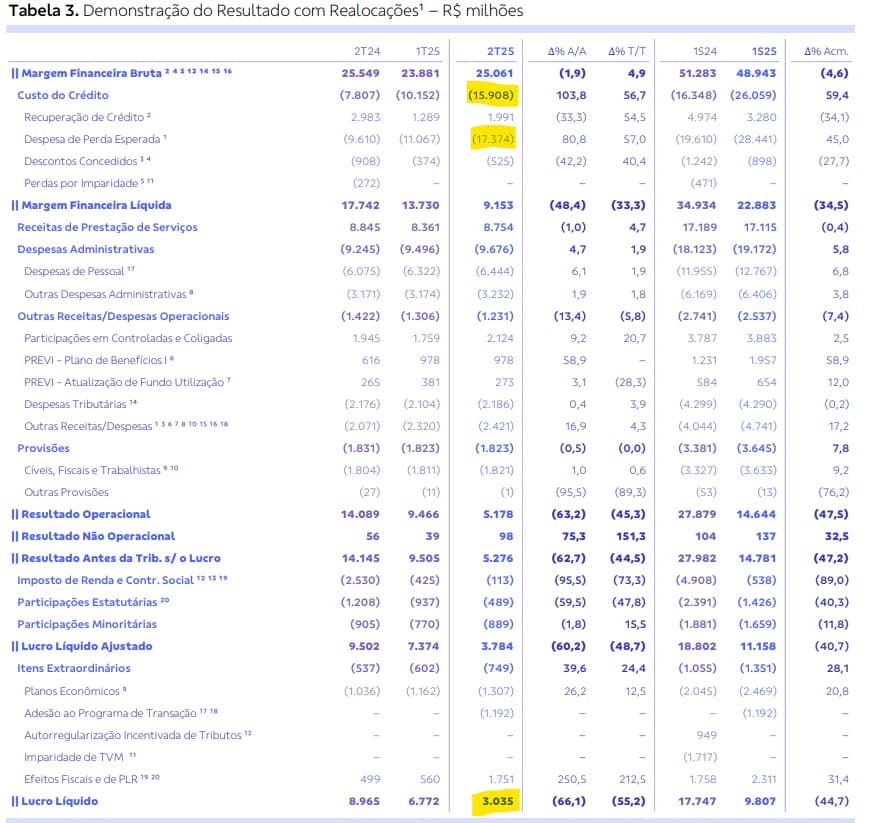Click the 2T25 column header
Viewport: 885px width, 823px height.
(499, 49)
